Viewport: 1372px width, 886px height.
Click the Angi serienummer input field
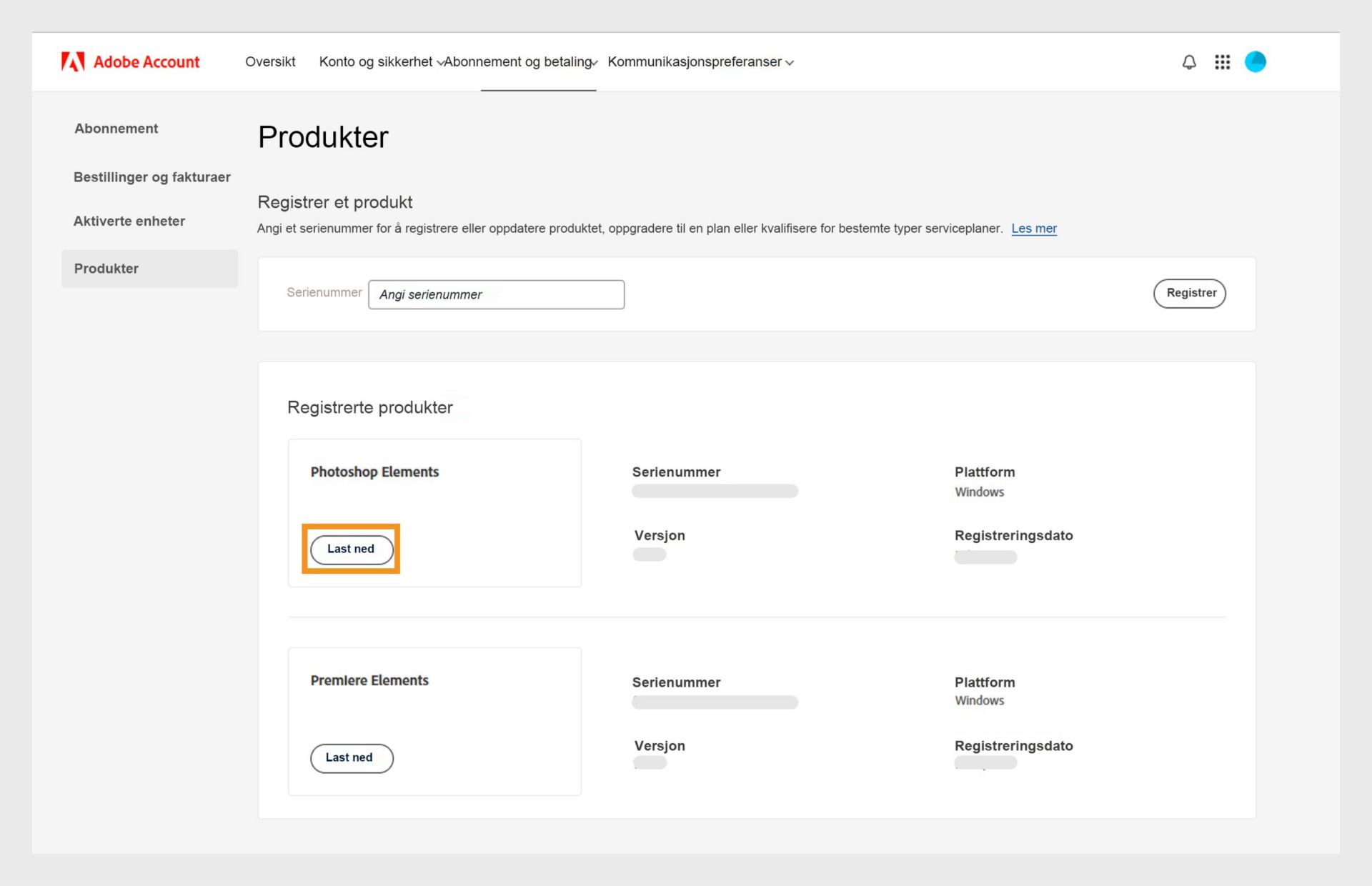point(496,294)
